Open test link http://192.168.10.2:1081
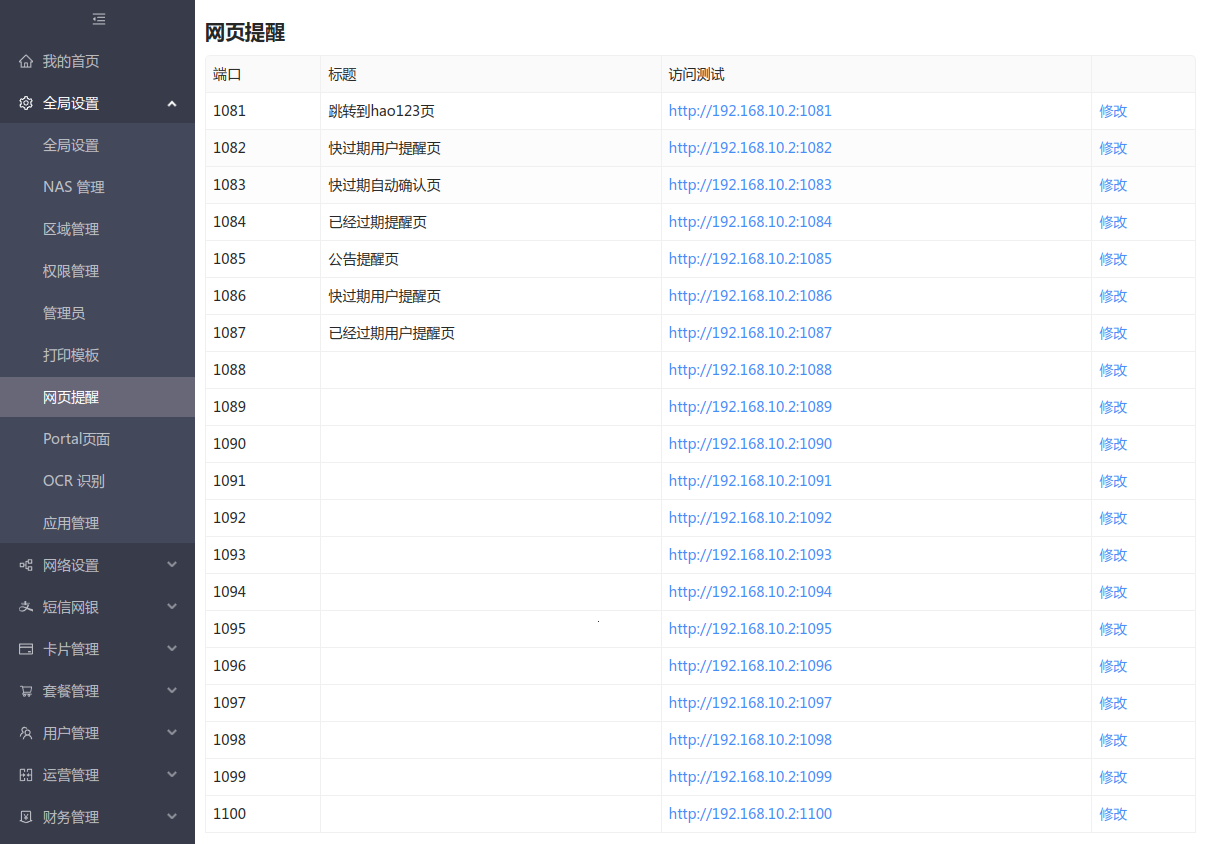The width and height of the screenshot is (1205, 844). coord(750,111)
